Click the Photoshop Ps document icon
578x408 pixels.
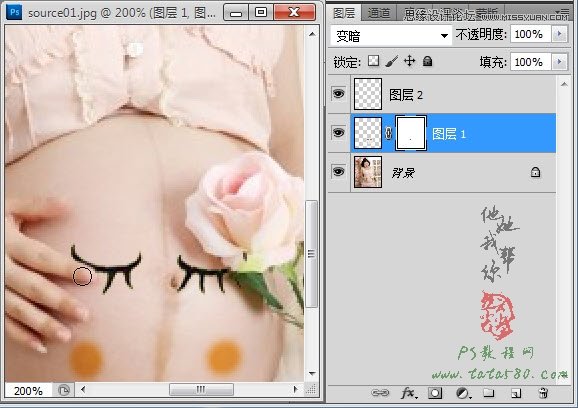point(14,13)
